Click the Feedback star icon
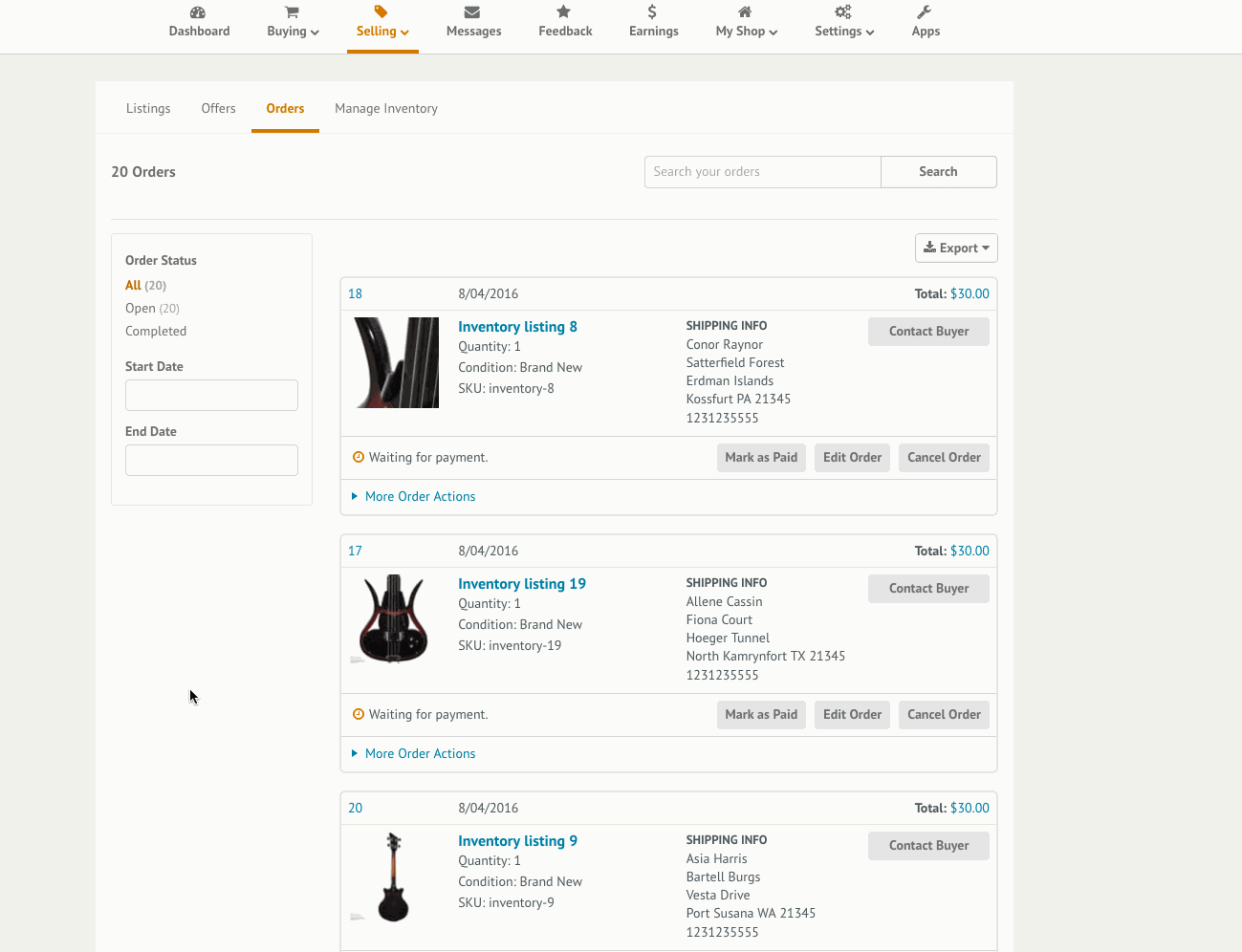 pos(564,11)
